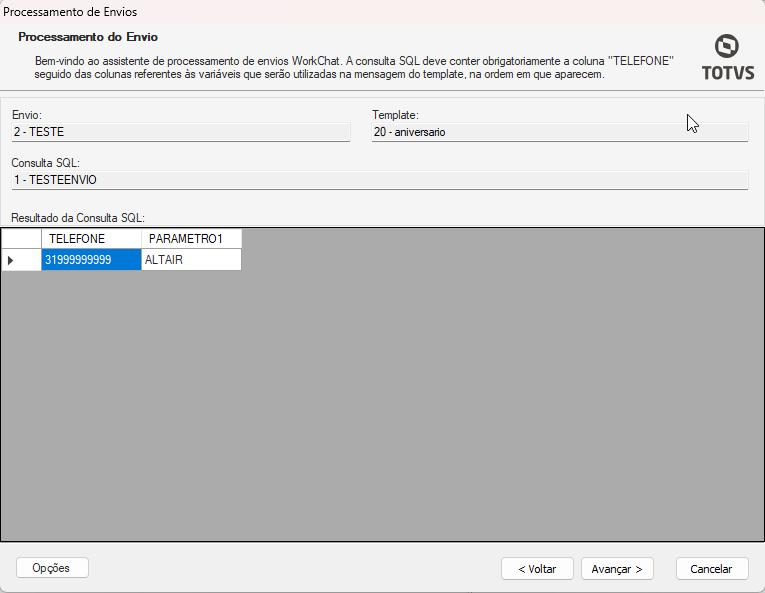Screen dimensions: 765x593
Task: Select the ALTAIR cell in the grid
Action: pyautogui.click(x=191, y=260)
